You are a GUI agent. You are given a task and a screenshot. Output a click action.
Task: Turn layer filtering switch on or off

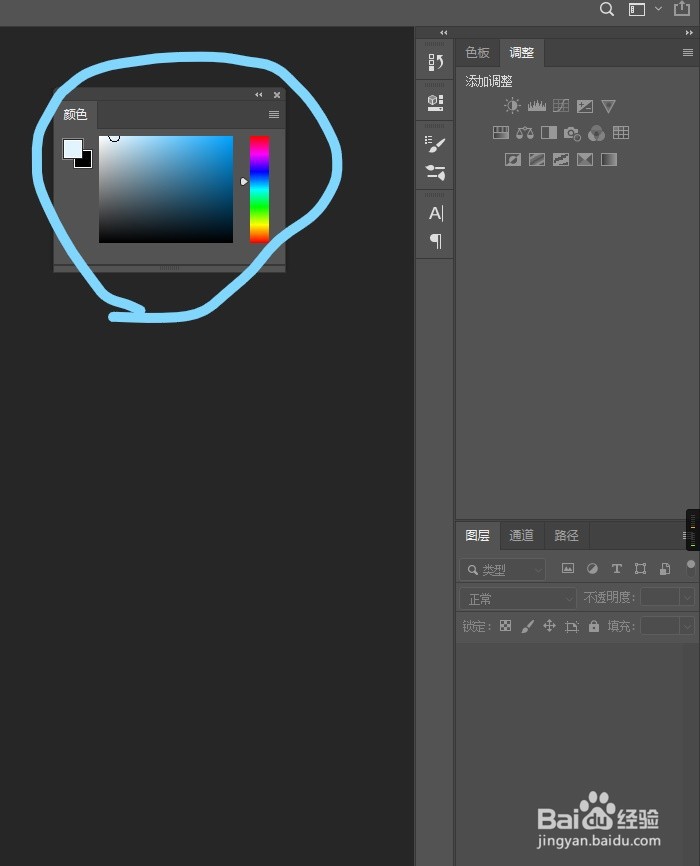691,568
